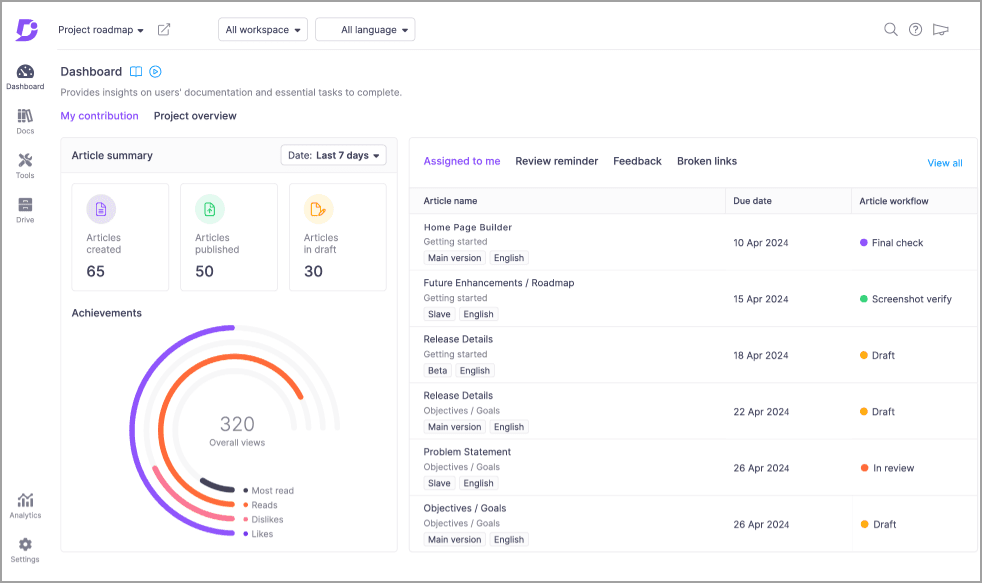Click the purple Likes arc in chart

133,431
